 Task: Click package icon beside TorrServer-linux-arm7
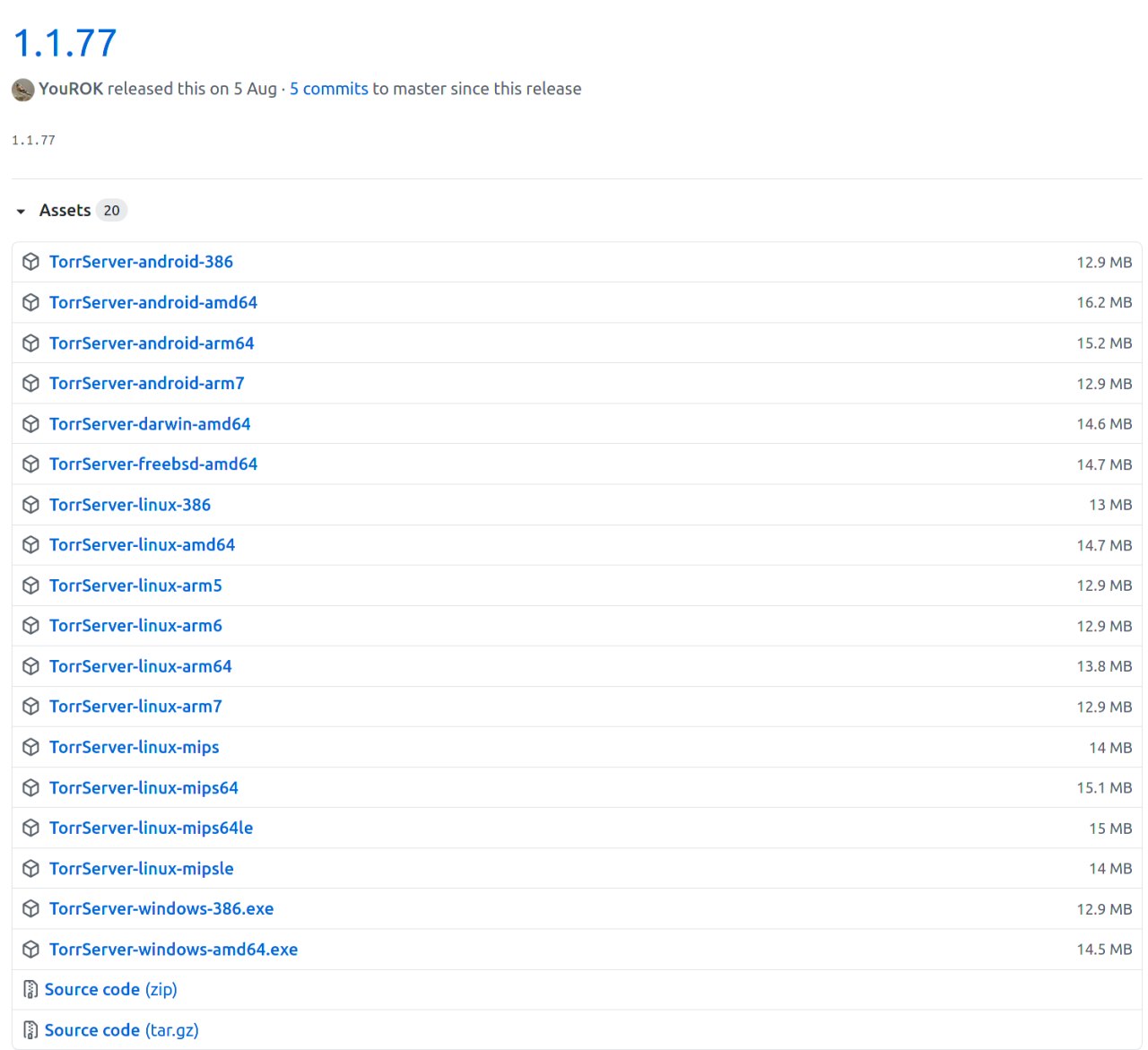pos(30,707)
